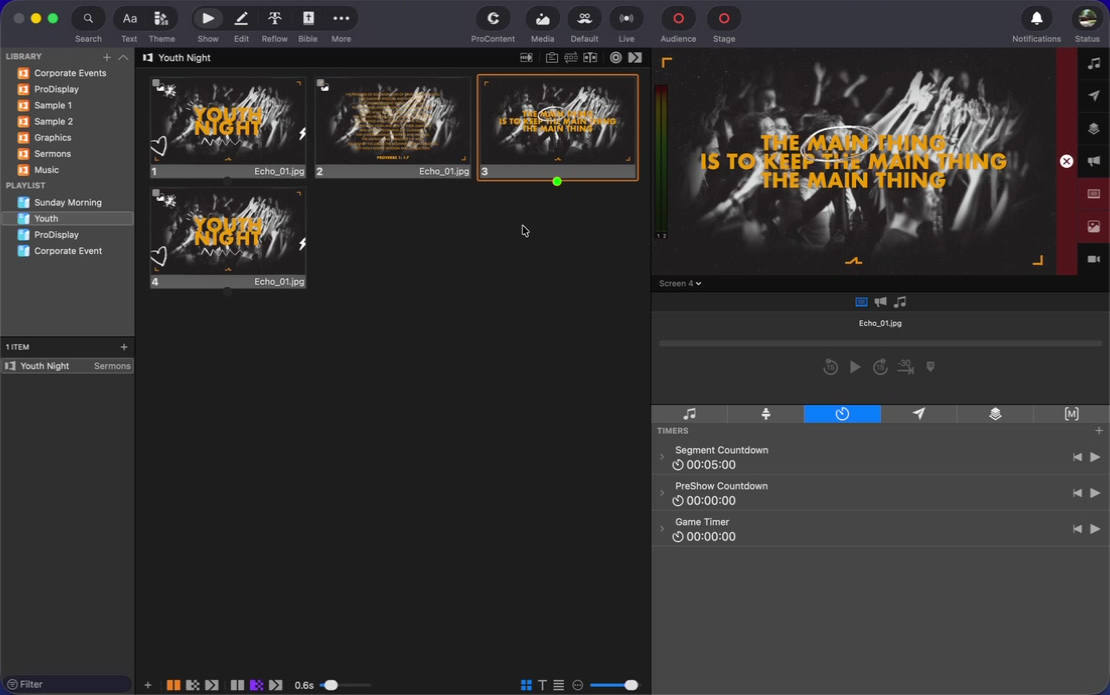This screenshot has height=695, width=1110.
Task: Switch to list view of slides
Action: point(559,685)
